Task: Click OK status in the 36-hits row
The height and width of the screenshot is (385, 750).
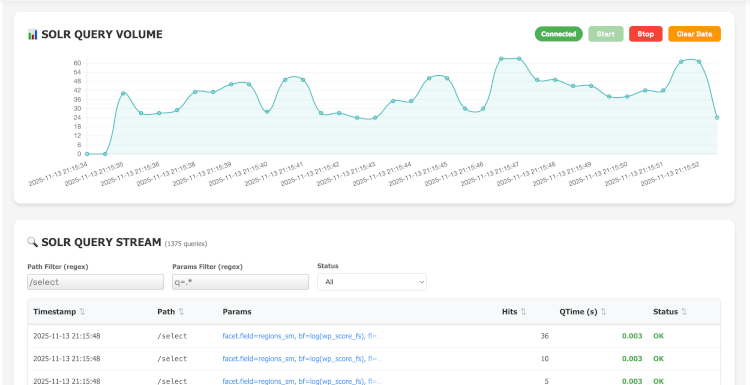Action: pyautogui.click(x=658, y=336)
